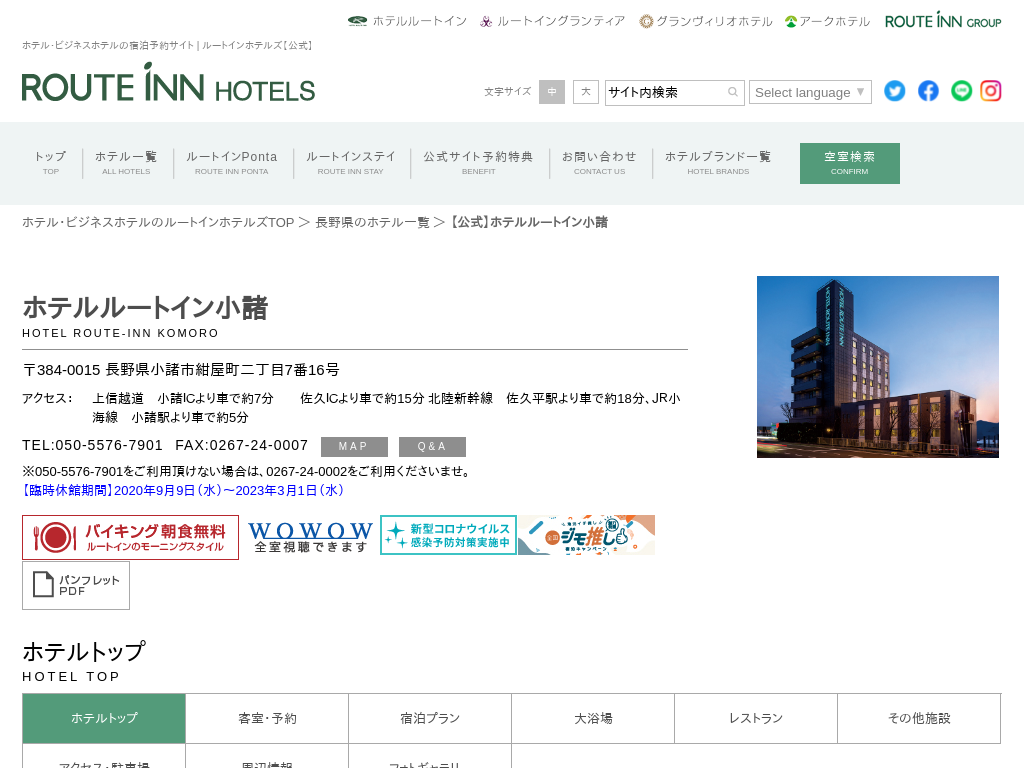The height and width of the screenshot is (768, 1024).
Task: Click the 臨時休館期間 notice text
Action: (x=183, y=490)
